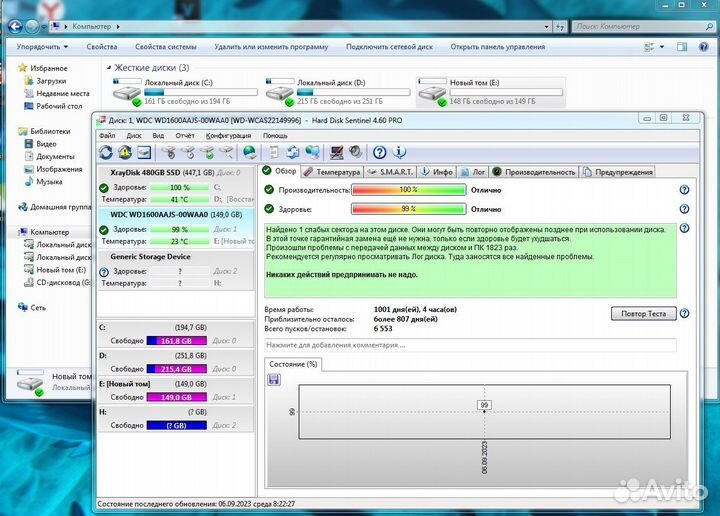Click Explorer back navigation arrow
720x516 pixels.
pos(15,27)
